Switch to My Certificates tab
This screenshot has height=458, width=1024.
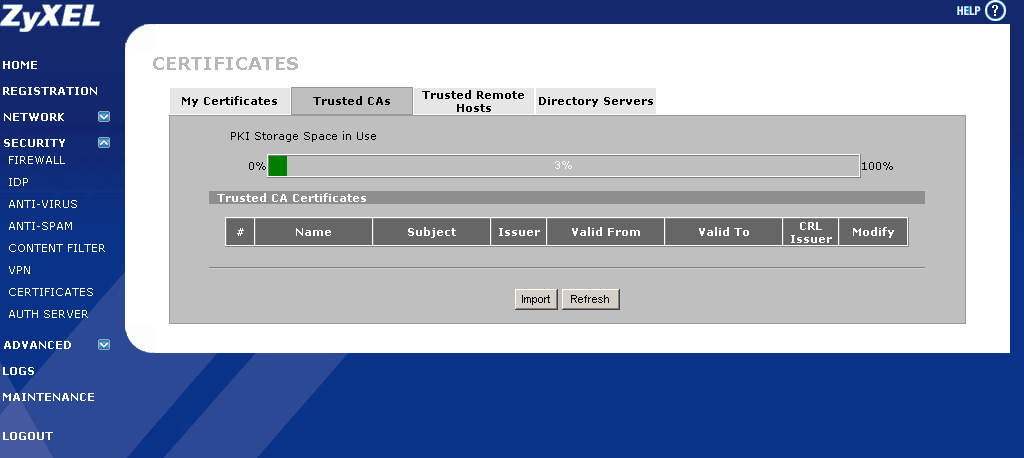229,101
